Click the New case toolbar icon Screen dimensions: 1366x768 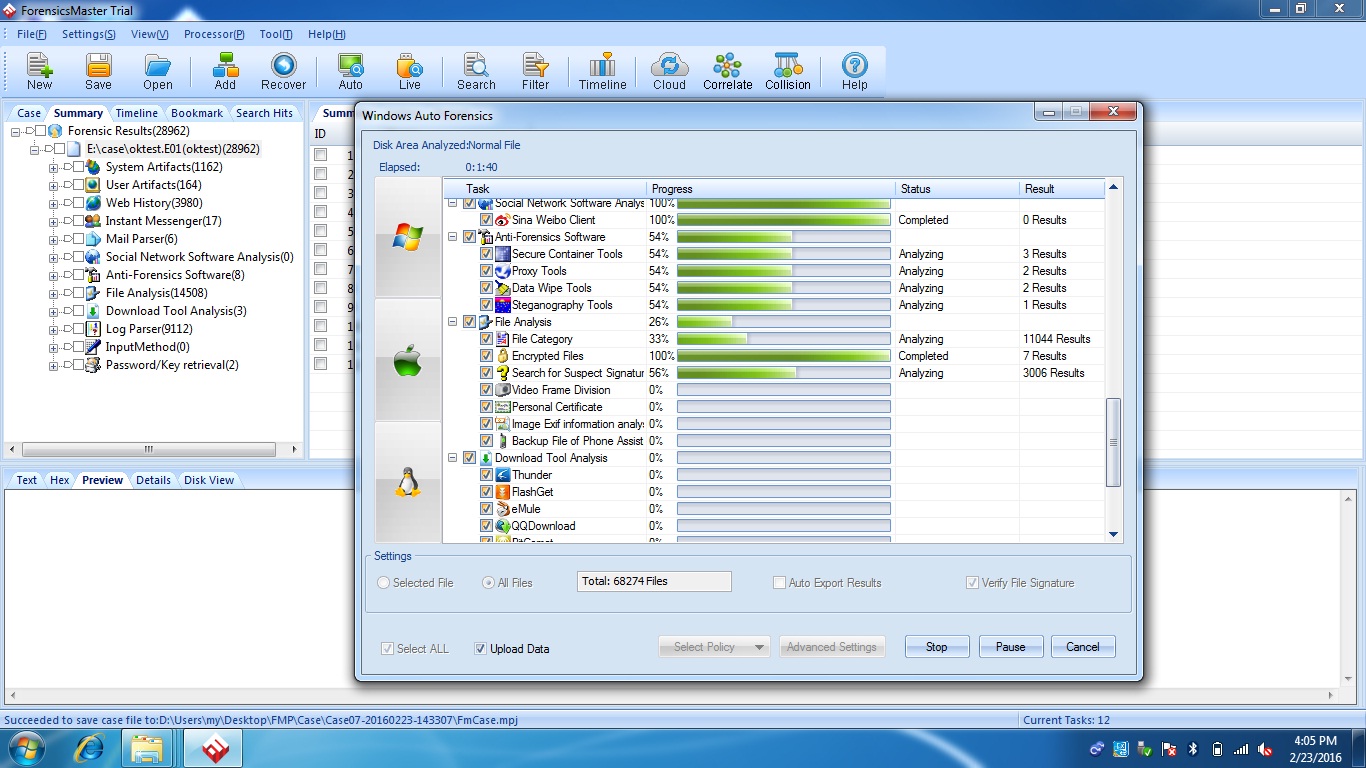pyautogui.click(x=40, y=66)
